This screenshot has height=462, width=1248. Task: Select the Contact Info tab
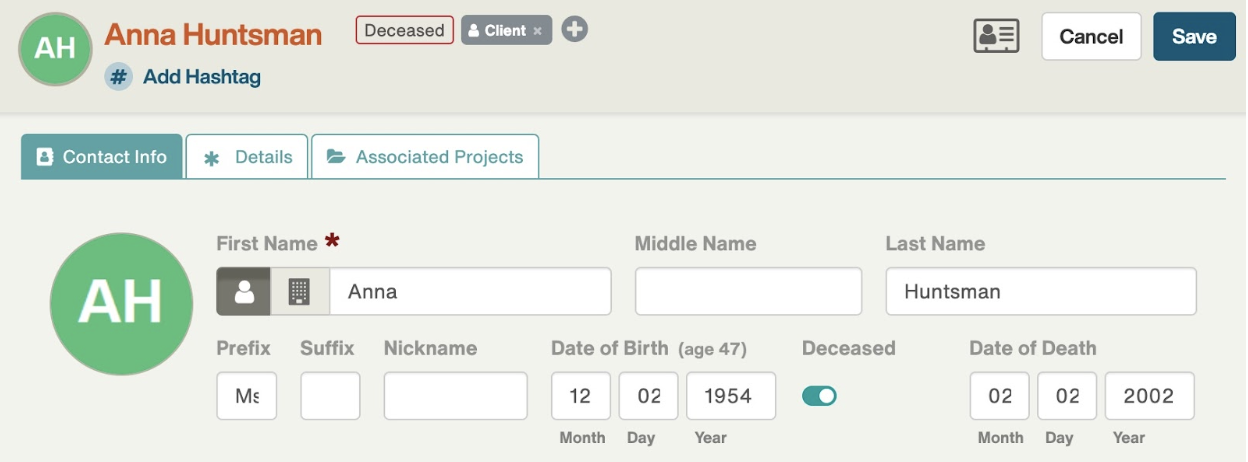coord(101,157)
